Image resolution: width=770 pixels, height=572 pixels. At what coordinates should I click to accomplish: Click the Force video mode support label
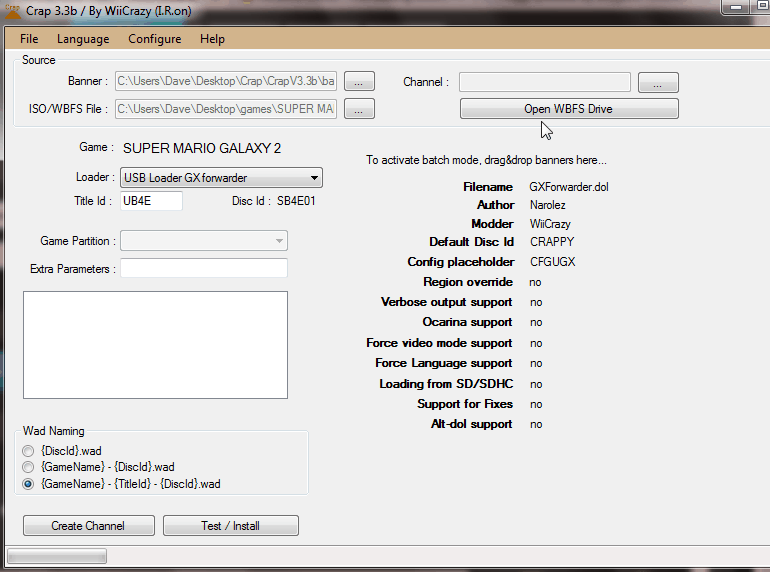pos(439,343)
